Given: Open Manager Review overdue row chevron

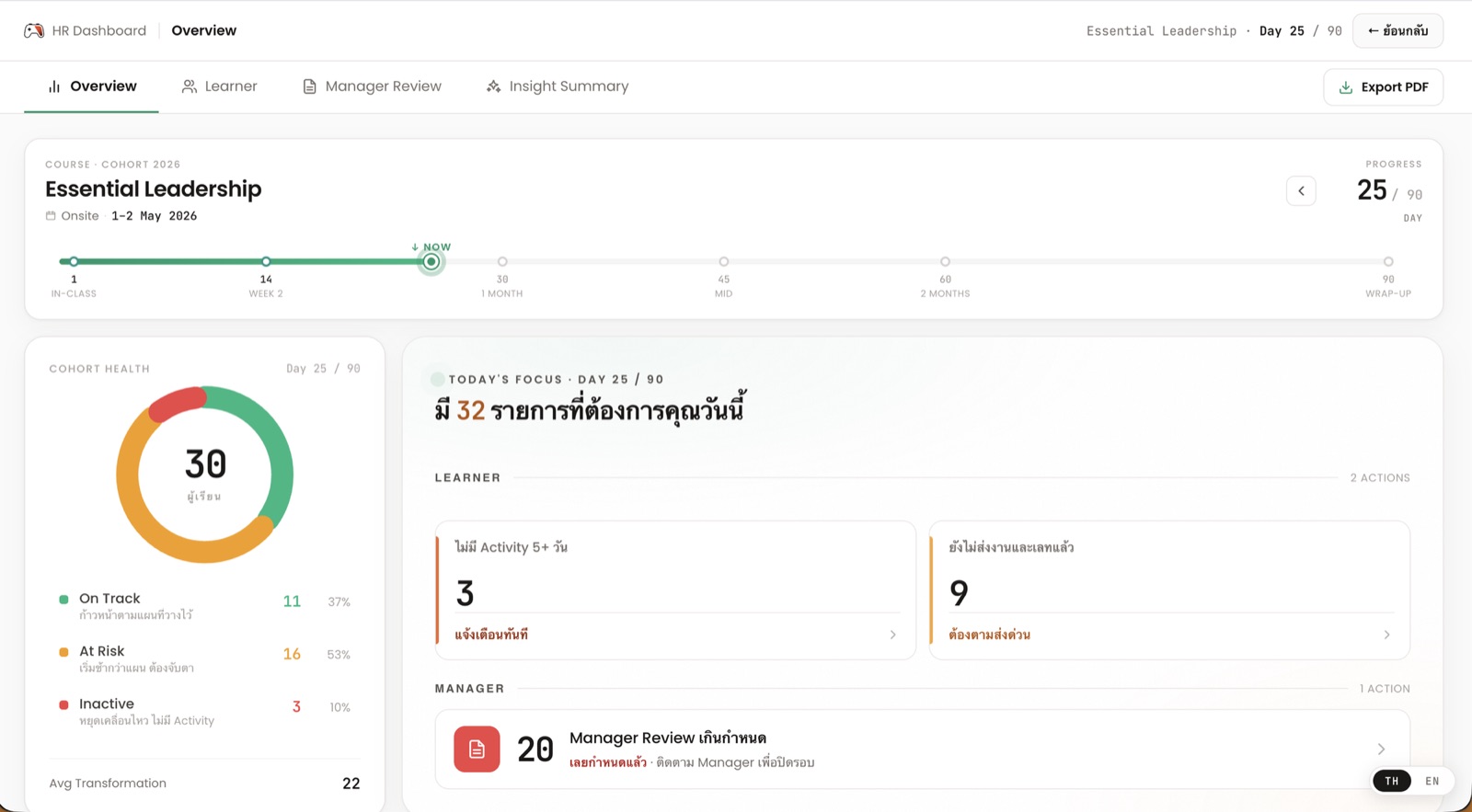Looking at the screenshot, I should coord(1381,749).
